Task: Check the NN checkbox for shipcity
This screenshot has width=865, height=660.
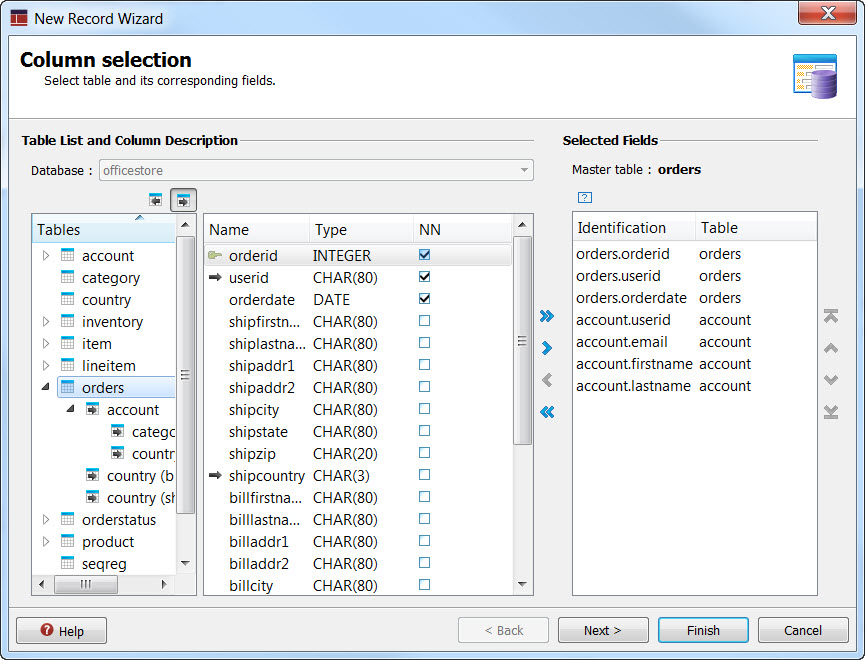Action: [x=424, y=409]
